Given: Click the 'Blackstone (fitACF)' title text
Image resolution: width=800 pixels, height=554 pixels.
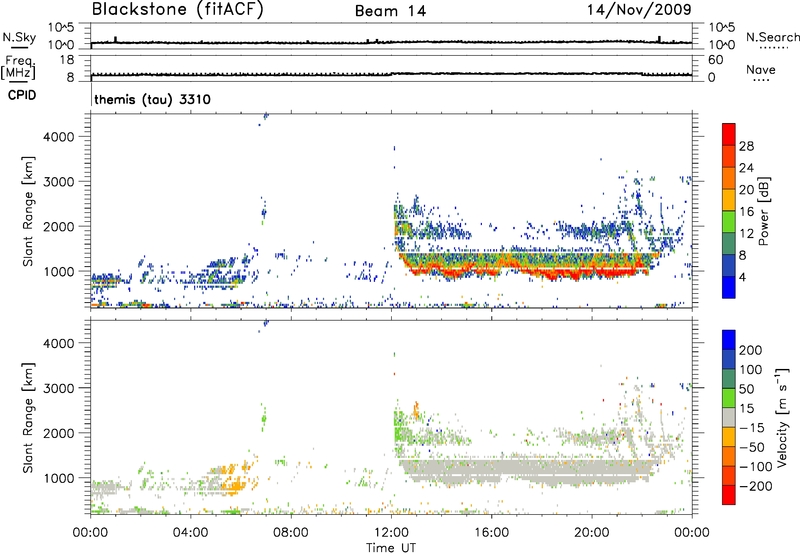Looking at the screenshot, I should coord(178,9).
